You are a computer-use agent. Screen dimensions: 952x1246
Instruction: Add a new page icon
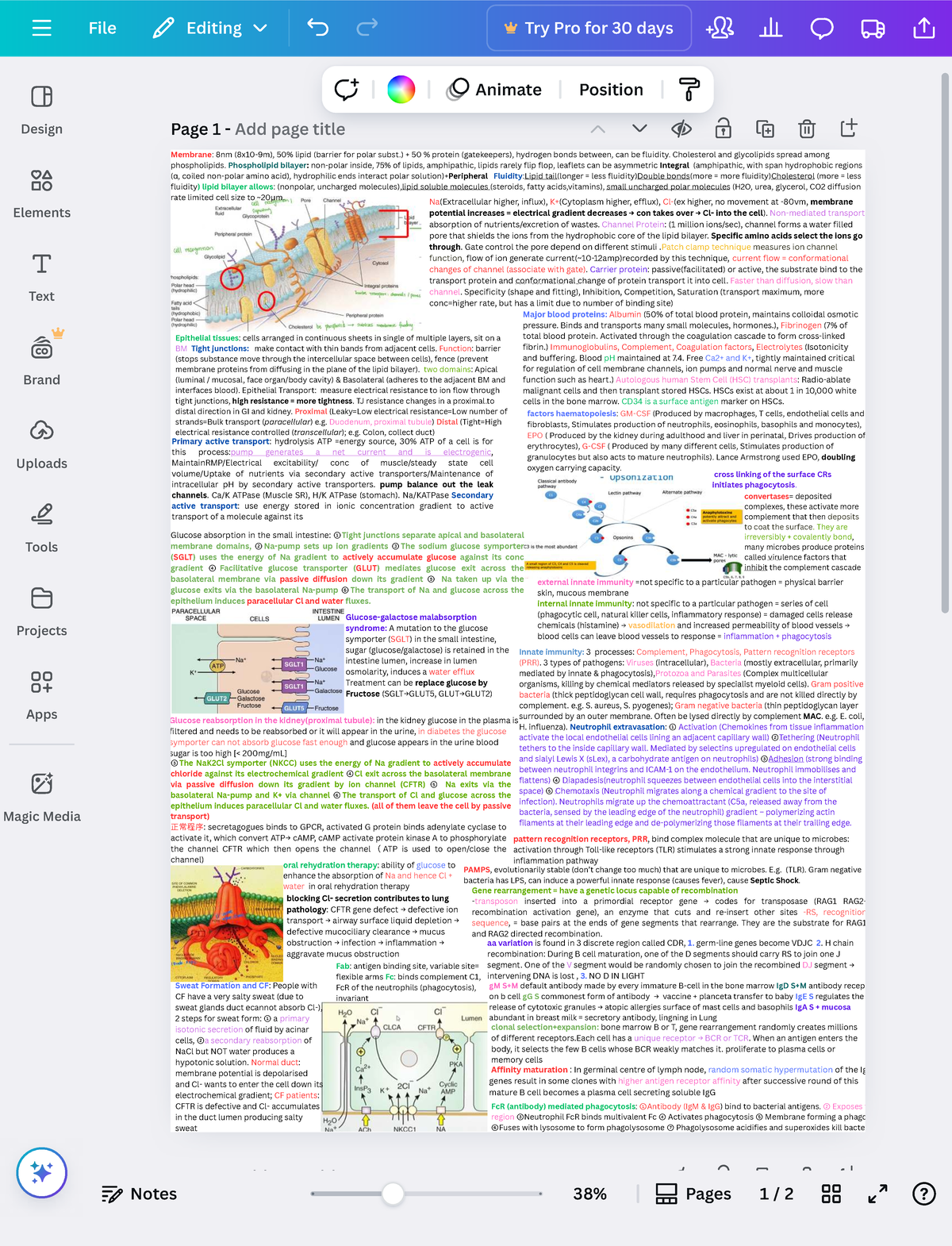point(848,128)
